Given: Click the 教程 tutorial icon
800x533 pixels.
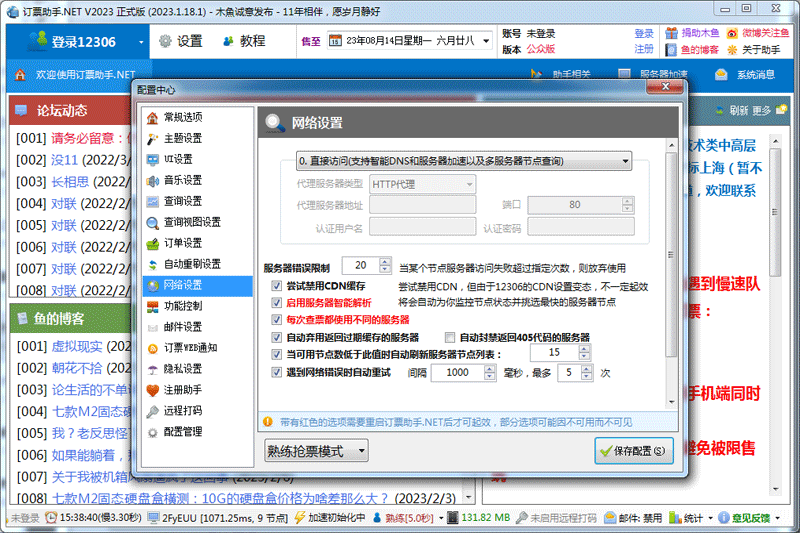Looking at the screenshot, I should [229, 41].
